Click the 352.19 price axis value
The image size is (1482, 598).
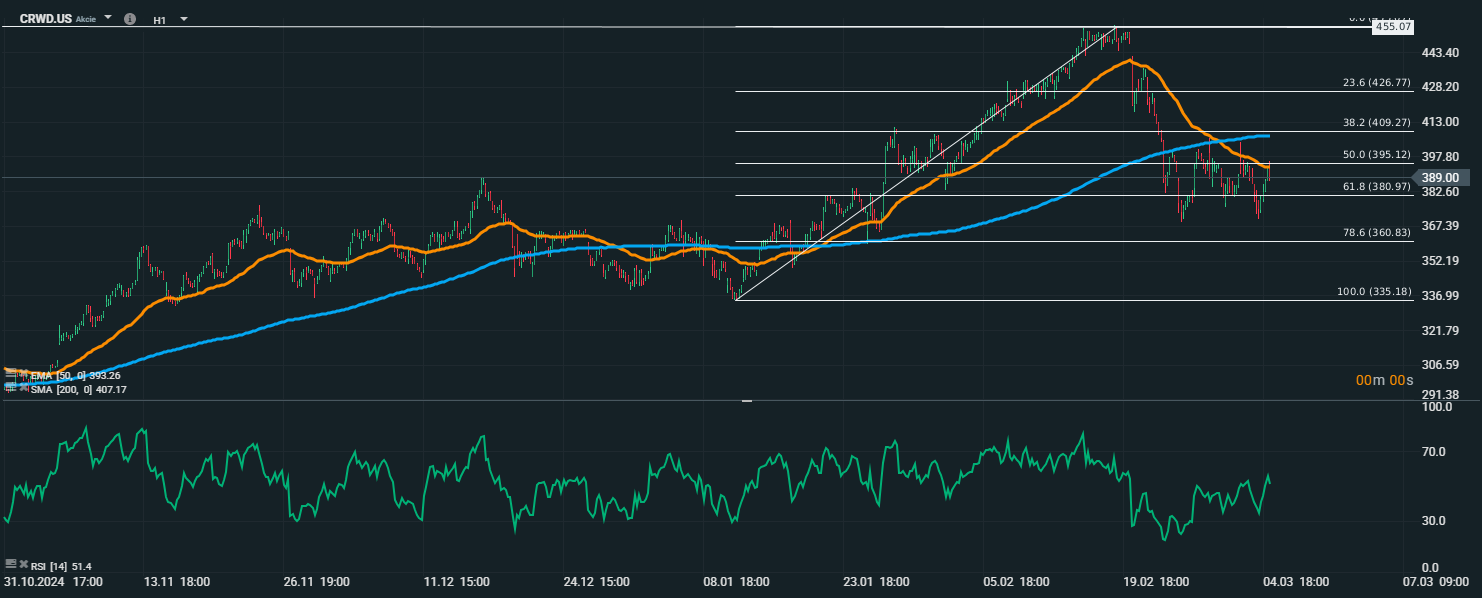coord(1441,261)
